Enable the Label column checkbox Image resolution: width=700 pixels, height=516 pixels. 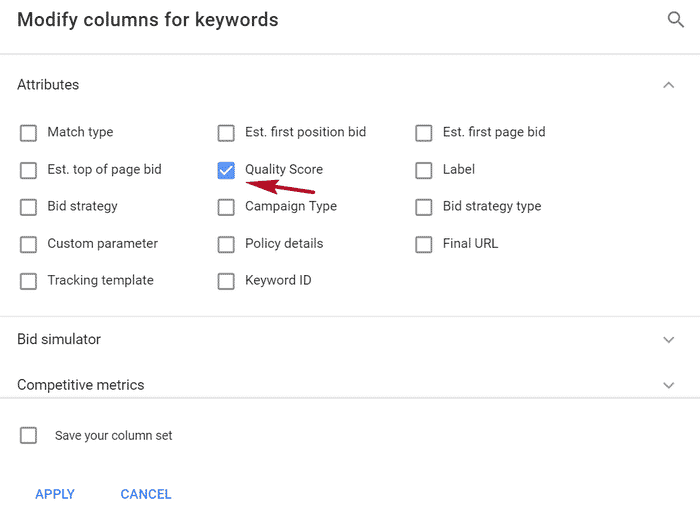tap(424, 170)
